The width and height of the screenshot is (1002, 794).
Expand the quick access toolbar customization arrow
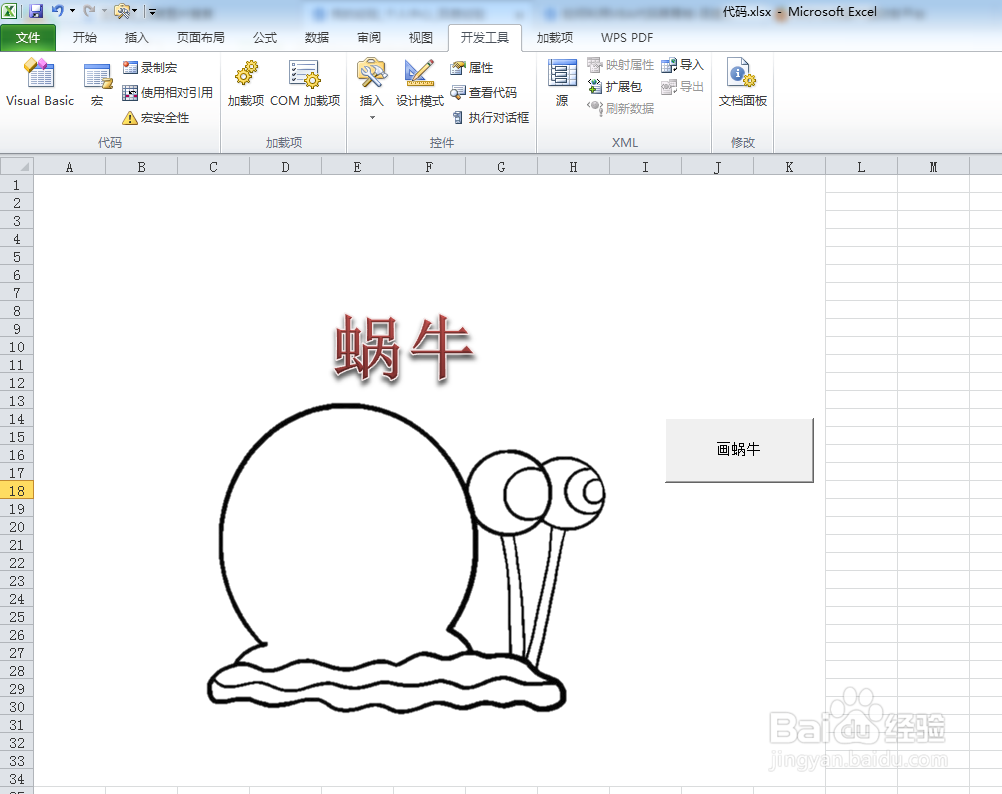pos(150,9)
